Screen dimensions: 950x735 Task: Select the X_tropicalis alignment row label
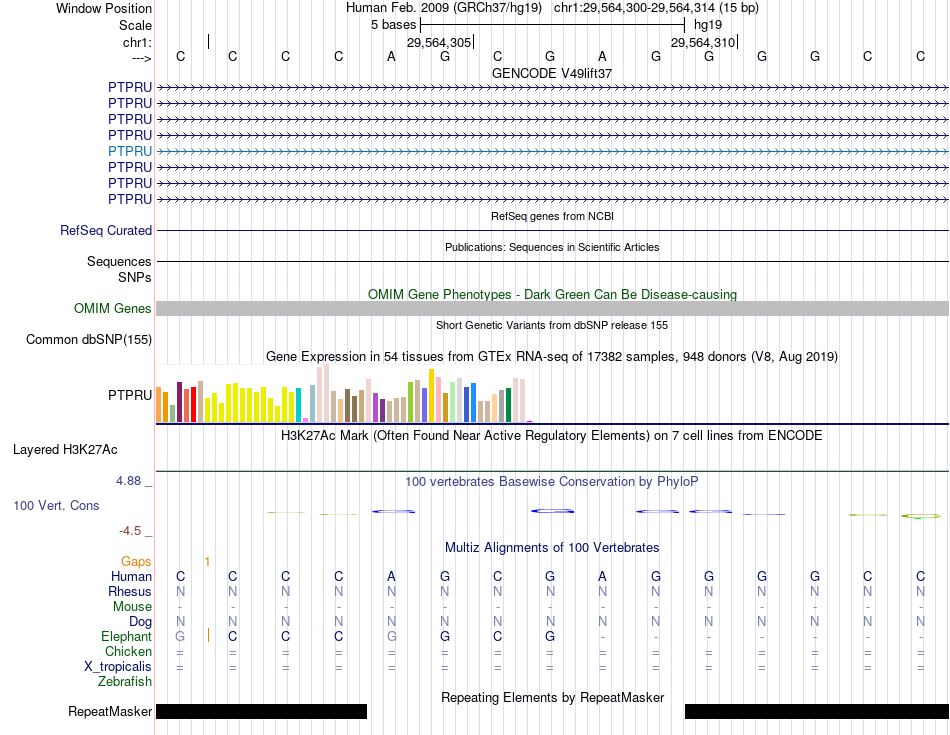point(118,667)
